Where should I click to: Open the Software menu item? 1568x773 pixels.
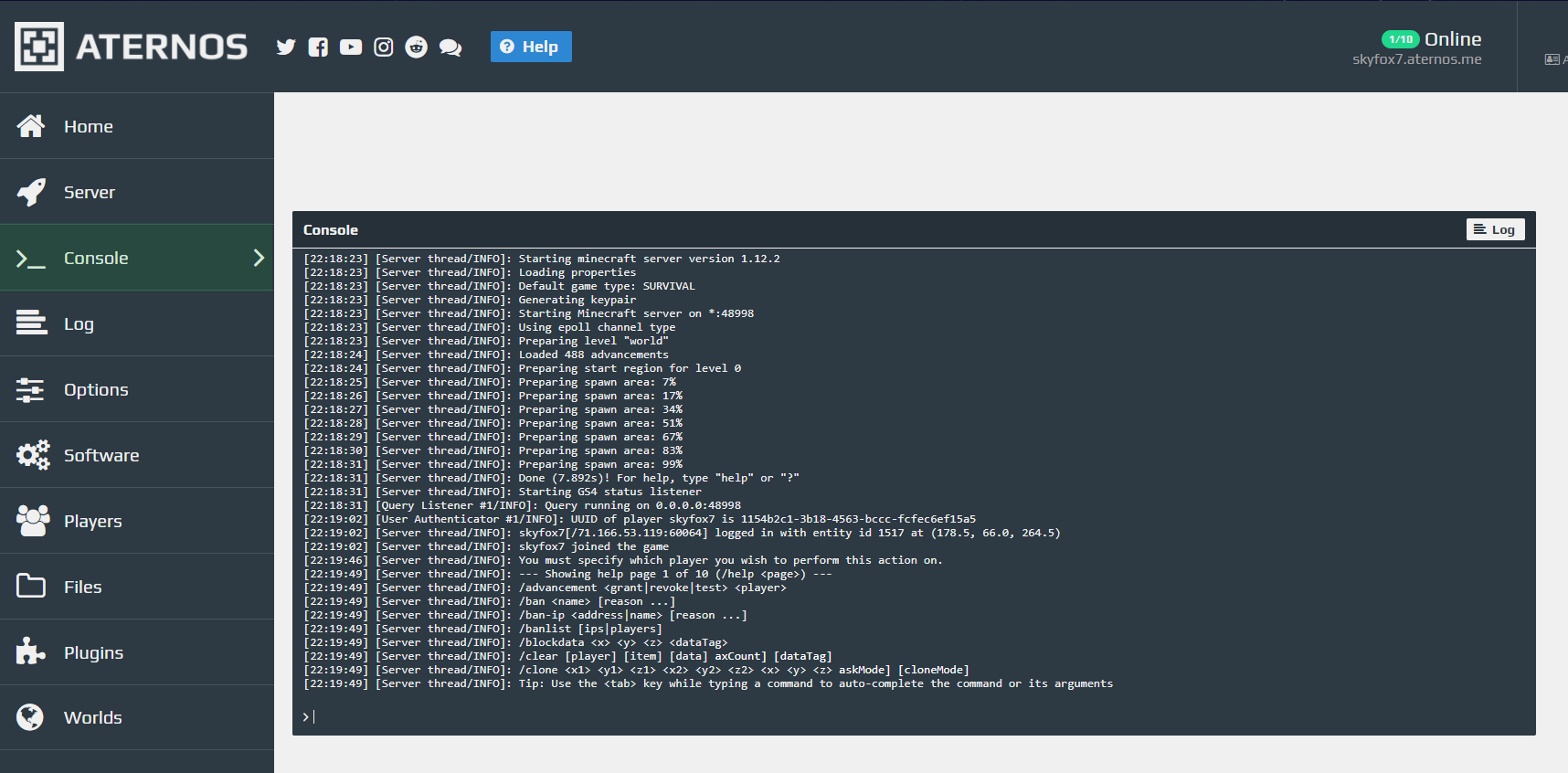coord(137,455)
